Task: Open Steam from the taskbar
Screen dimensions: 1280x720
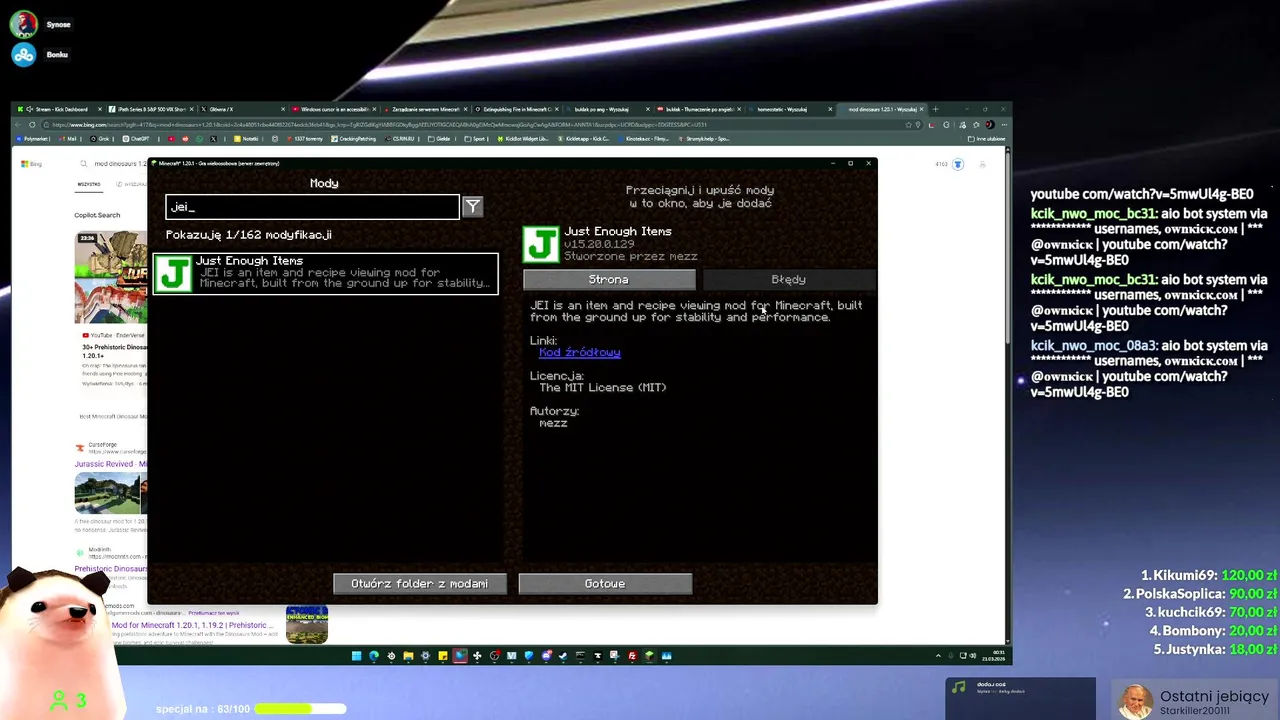Action: point(563,656)
